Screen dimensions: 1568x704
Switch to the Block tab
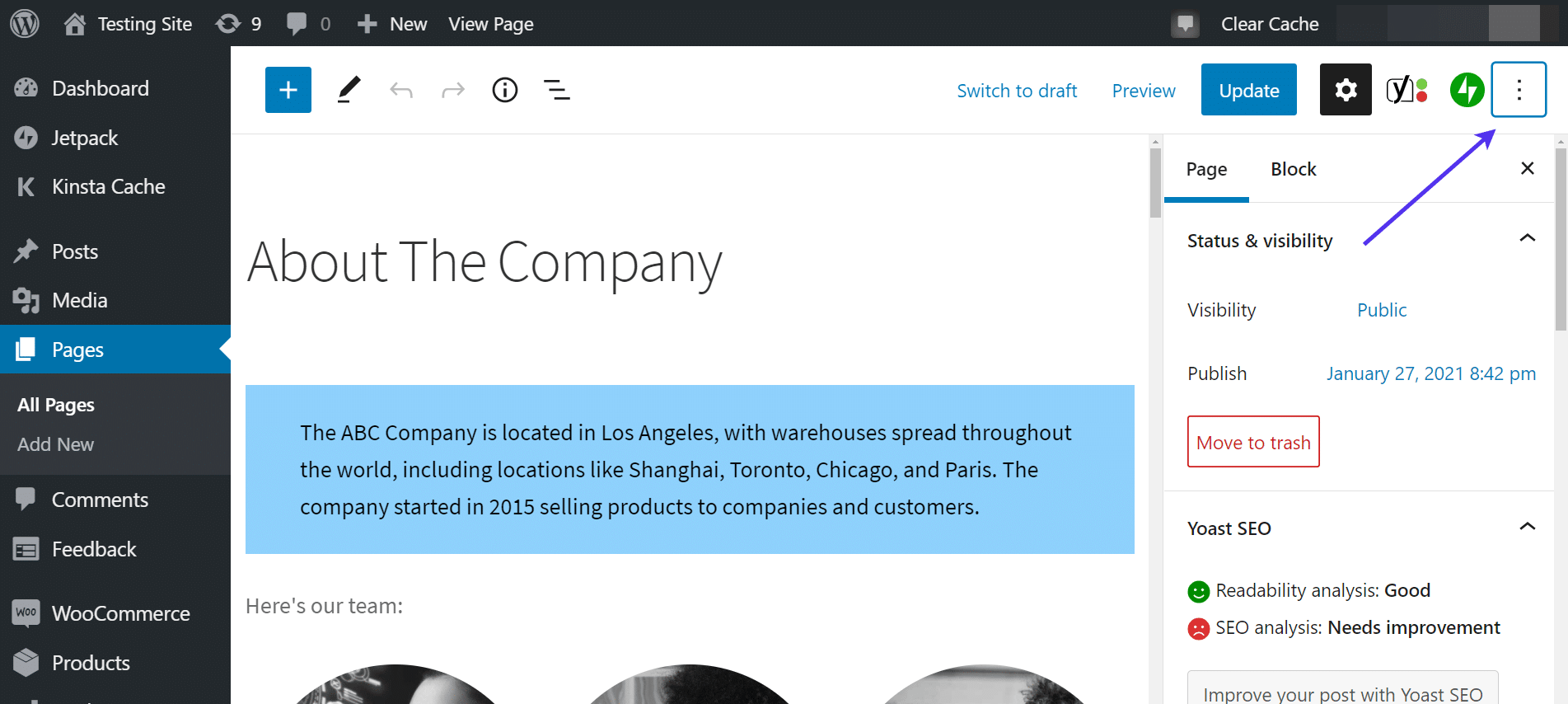tap(1293, 169)
